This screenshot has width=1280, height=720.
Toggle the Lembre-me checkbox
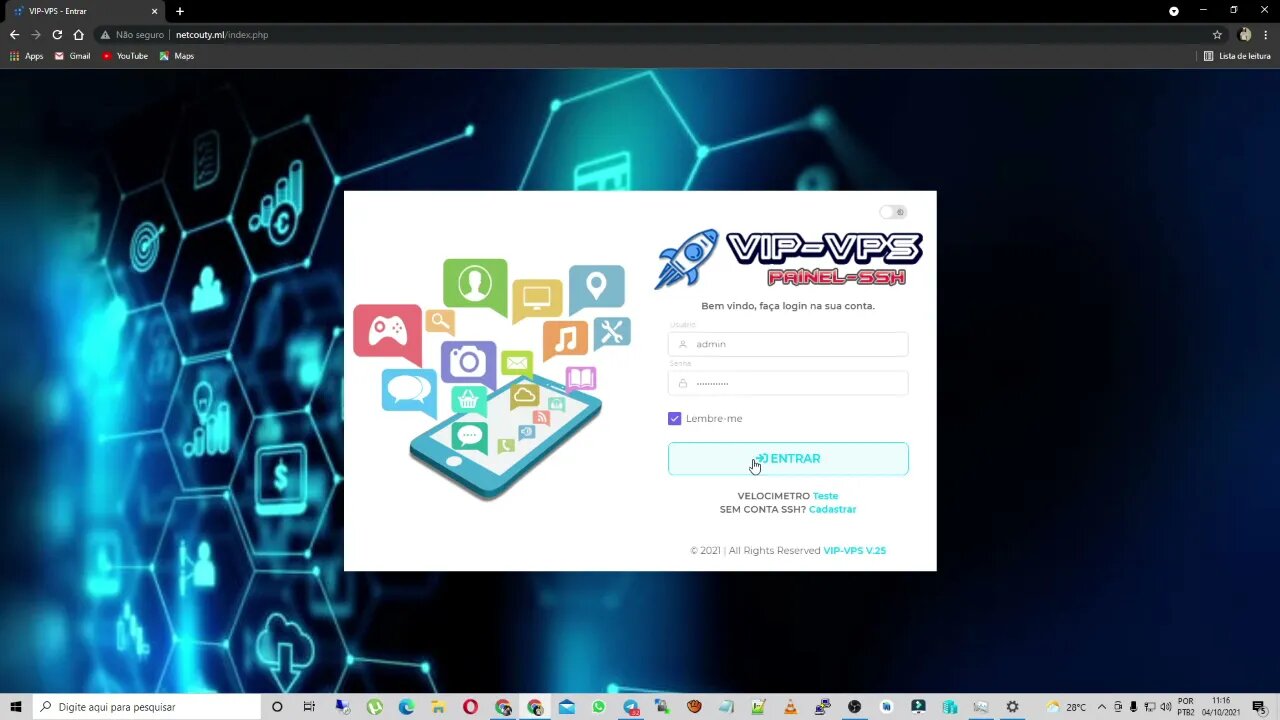pyautogui.click(x=674, y=418)
